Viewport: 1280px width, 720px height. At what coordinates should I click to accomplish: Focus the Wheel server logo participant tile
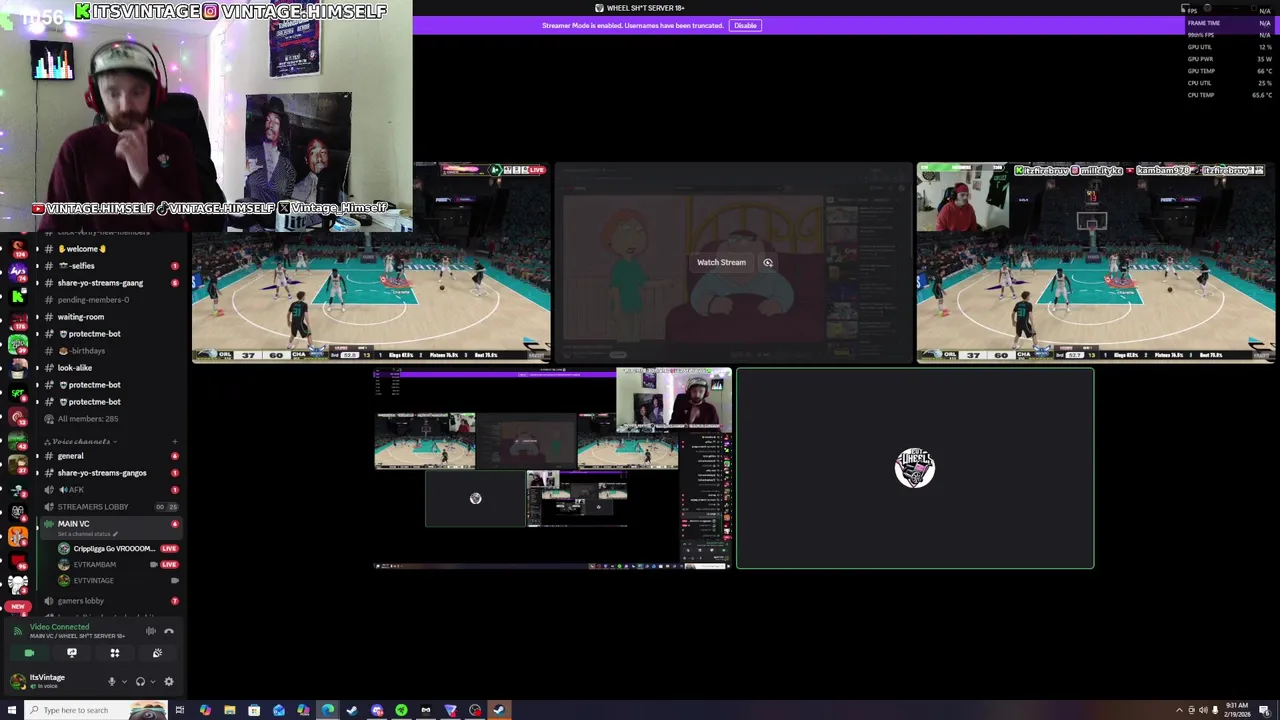[915, 468]
